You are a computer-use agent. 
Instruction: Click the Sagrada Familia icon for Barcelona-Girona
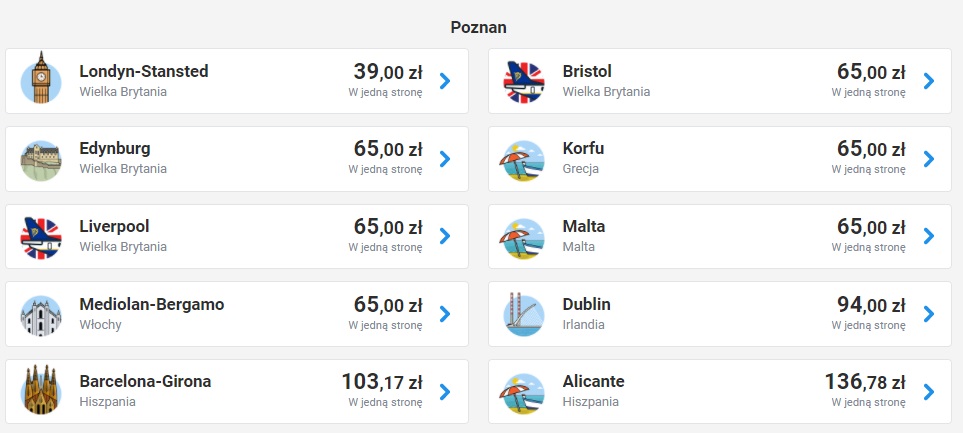41,391
